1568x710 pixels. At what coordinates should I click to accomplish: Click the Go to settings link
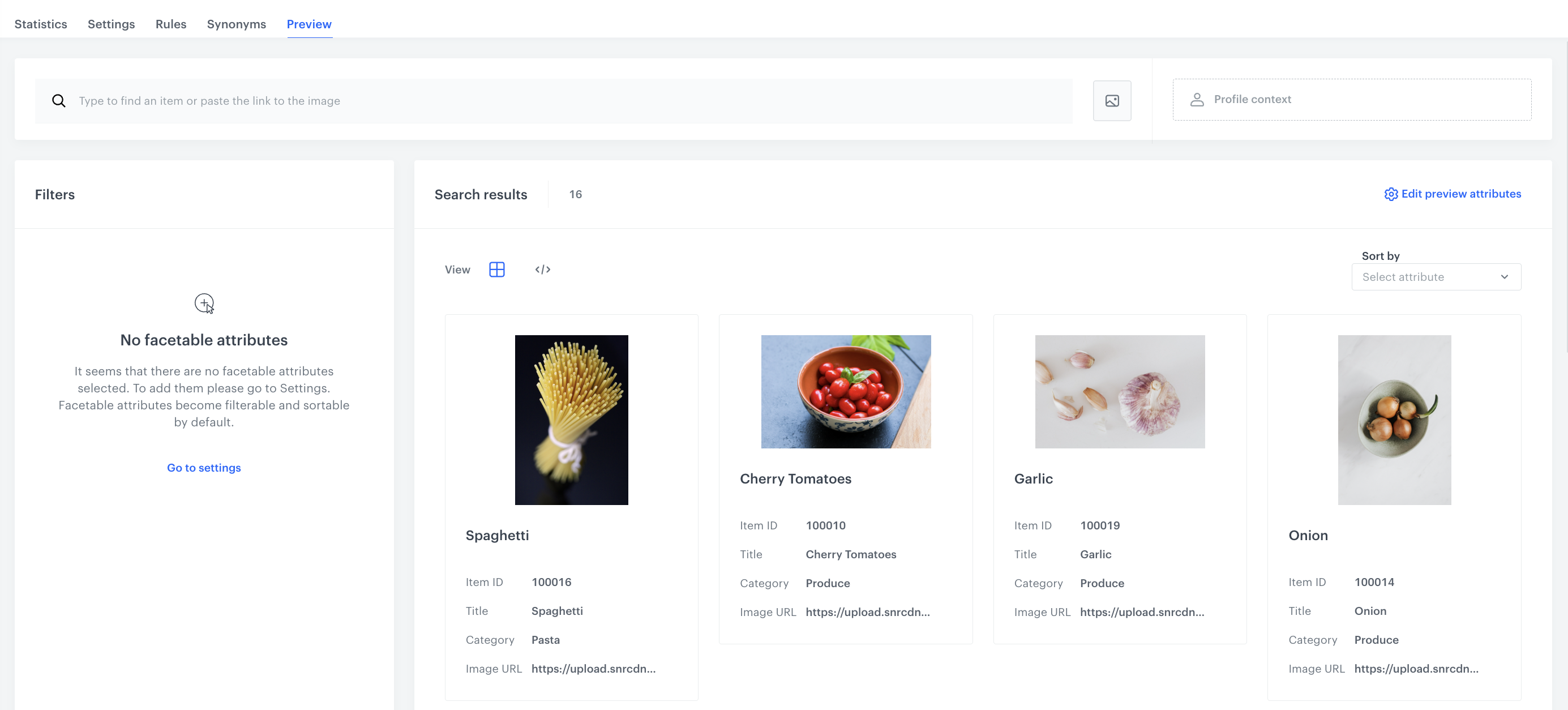tap(204, 468)
